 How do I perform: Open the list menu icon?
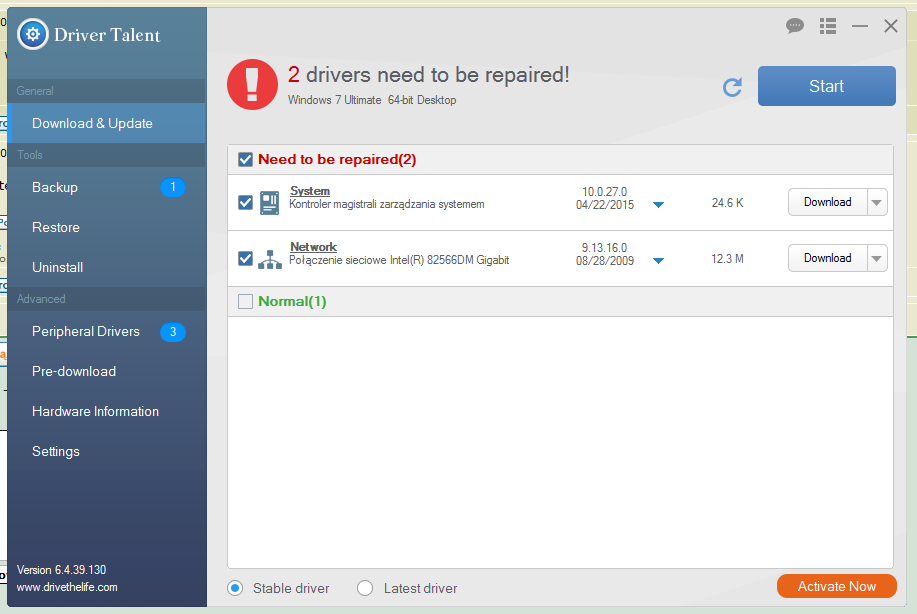point(828,26)
